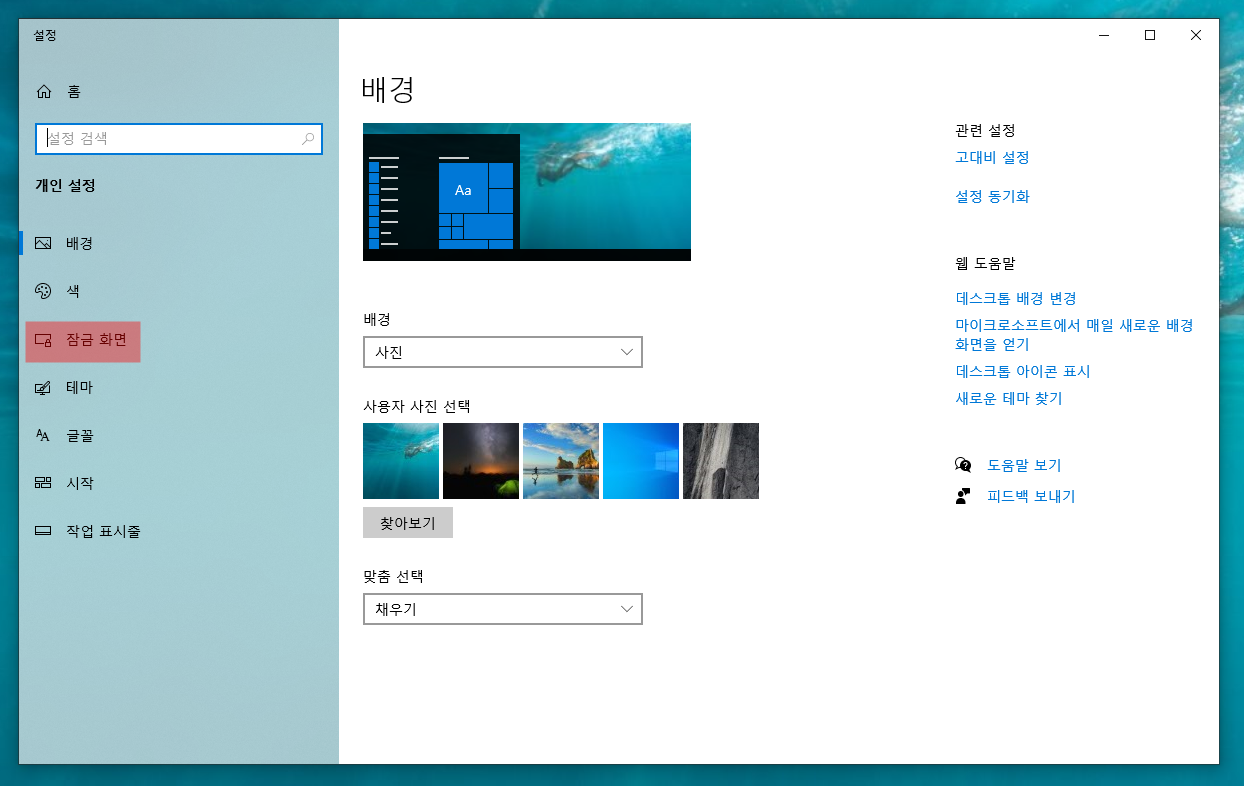Screen dimensions: 1244x786
Task: Click the 피드백 보내기 link text
Action: pos(1031,496)
